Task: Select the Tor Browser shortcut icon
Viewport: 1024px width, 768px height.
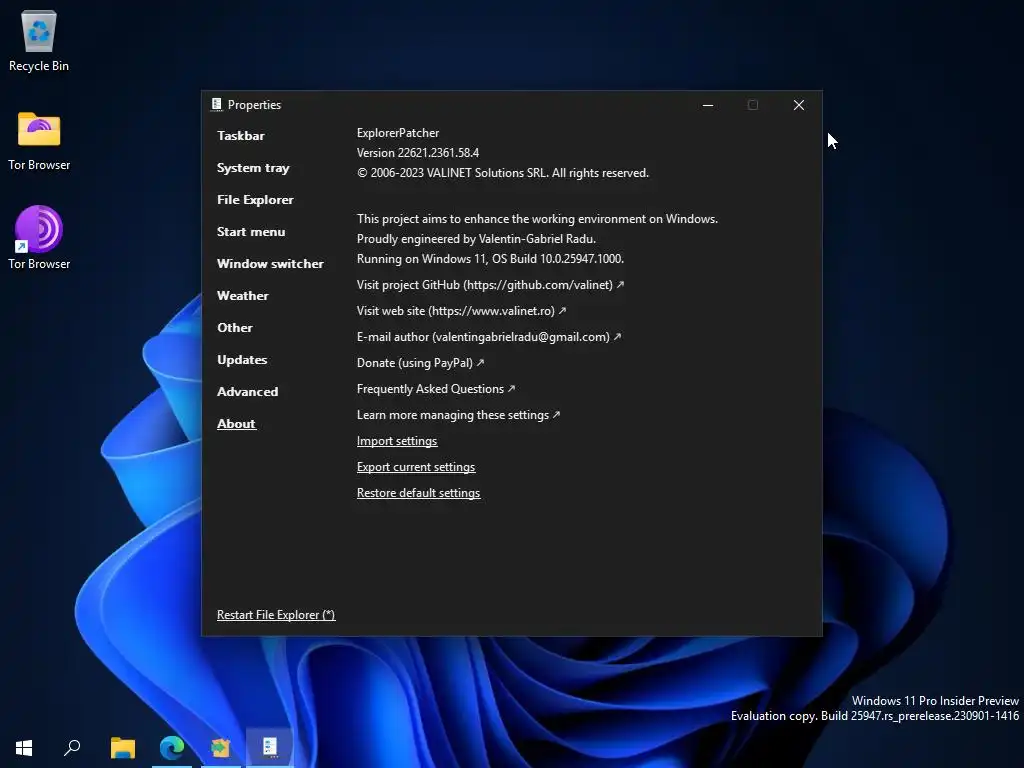Action: [x=39, y=238]
